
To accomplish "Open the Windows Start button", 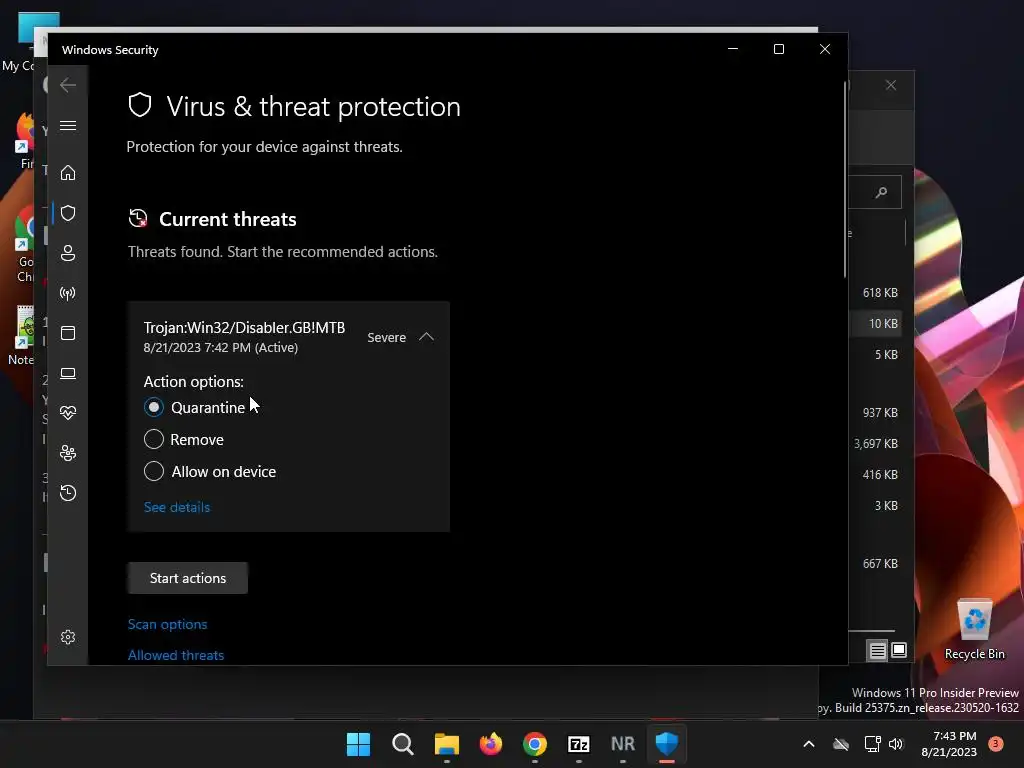I will (358, 744).
